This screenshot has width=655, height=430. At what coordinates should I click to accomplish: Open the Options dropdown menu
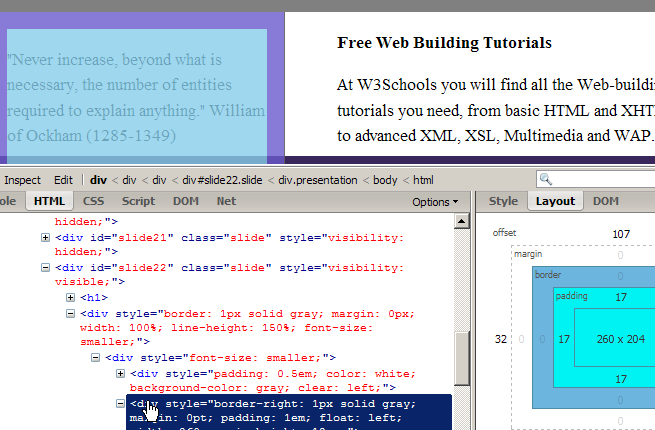click(435, 201)
